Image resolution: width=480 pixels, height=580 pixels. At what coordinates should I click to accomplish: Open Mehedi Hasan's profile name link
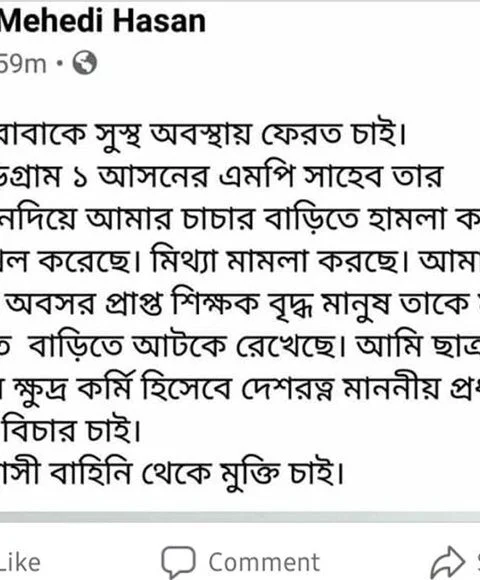click(x=102, y=21)
